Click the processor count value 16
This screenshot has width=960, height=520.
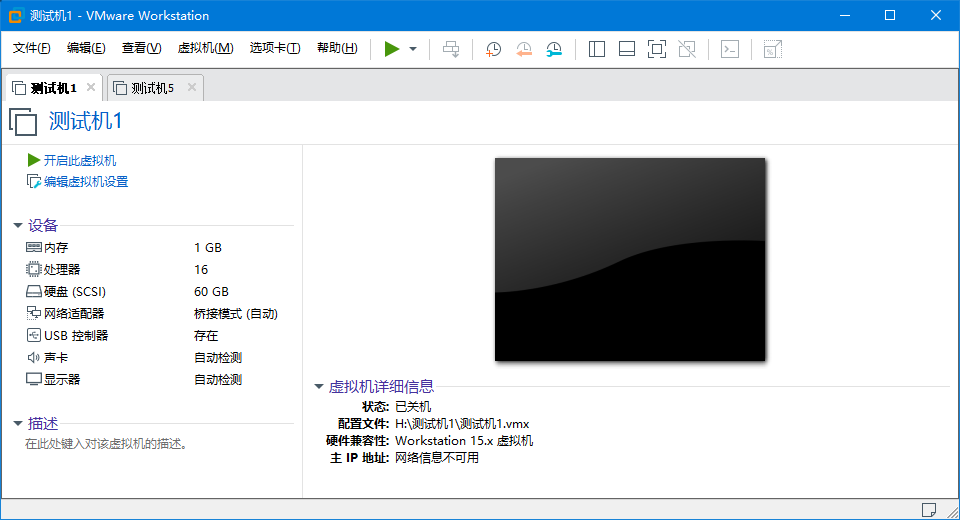[201, 269]
